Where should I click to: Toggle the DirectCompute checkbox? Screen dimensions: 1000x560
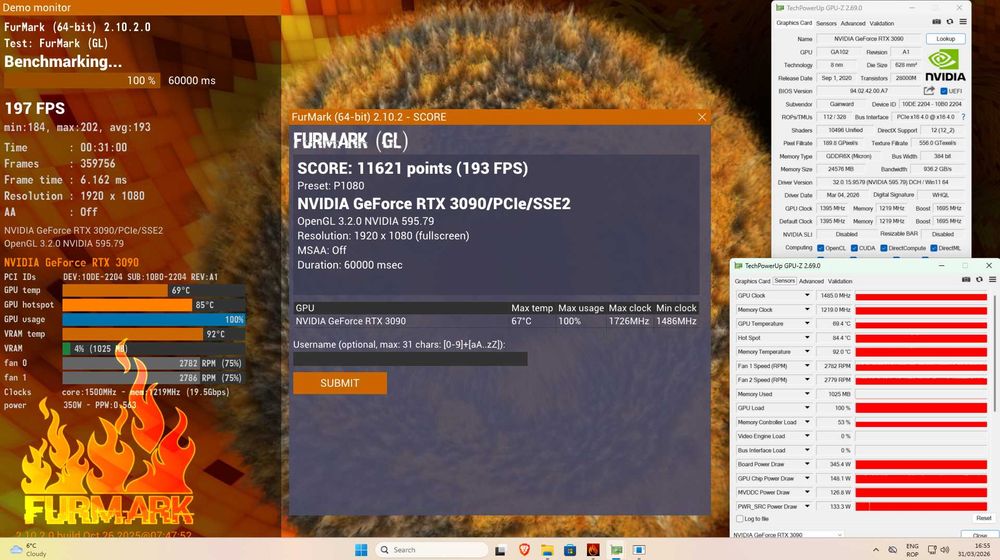coord(884,248)
